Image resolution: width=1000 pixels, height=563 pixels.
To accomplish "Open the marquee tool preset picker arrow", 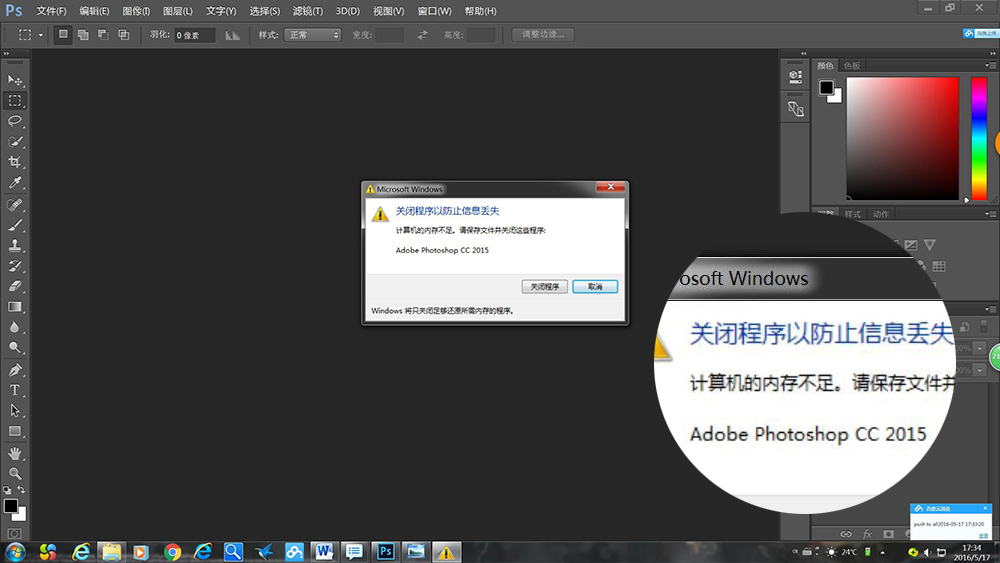I will [41, 35].
